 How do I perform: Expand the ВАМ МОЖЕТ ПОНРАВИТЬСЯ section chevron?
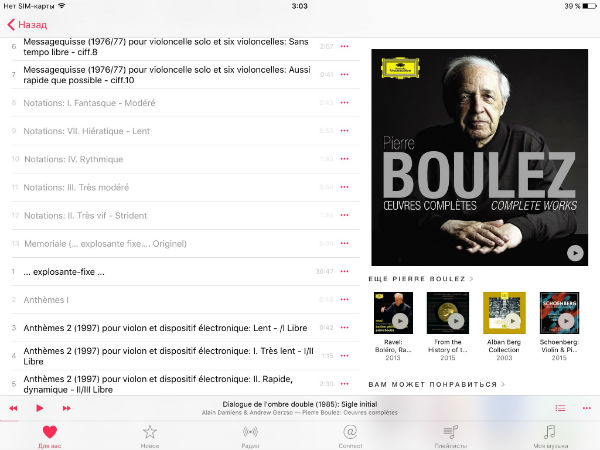tap(503, 384)
